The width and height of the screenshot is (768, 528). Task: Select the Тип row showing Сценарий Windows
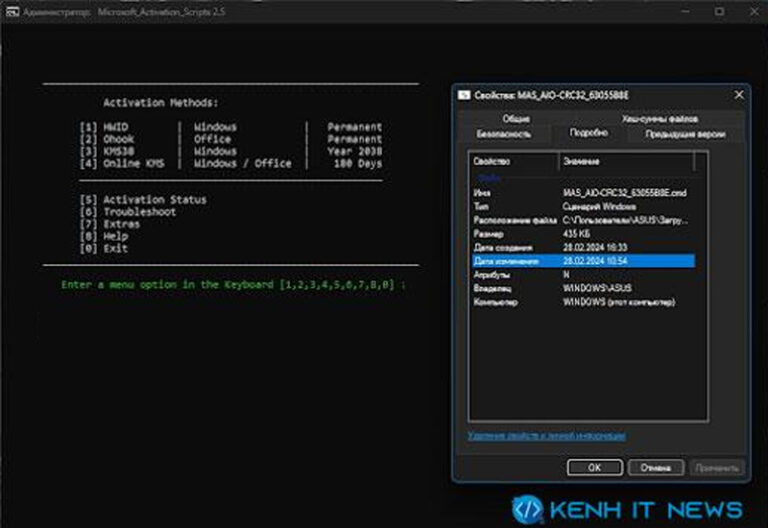583,206
